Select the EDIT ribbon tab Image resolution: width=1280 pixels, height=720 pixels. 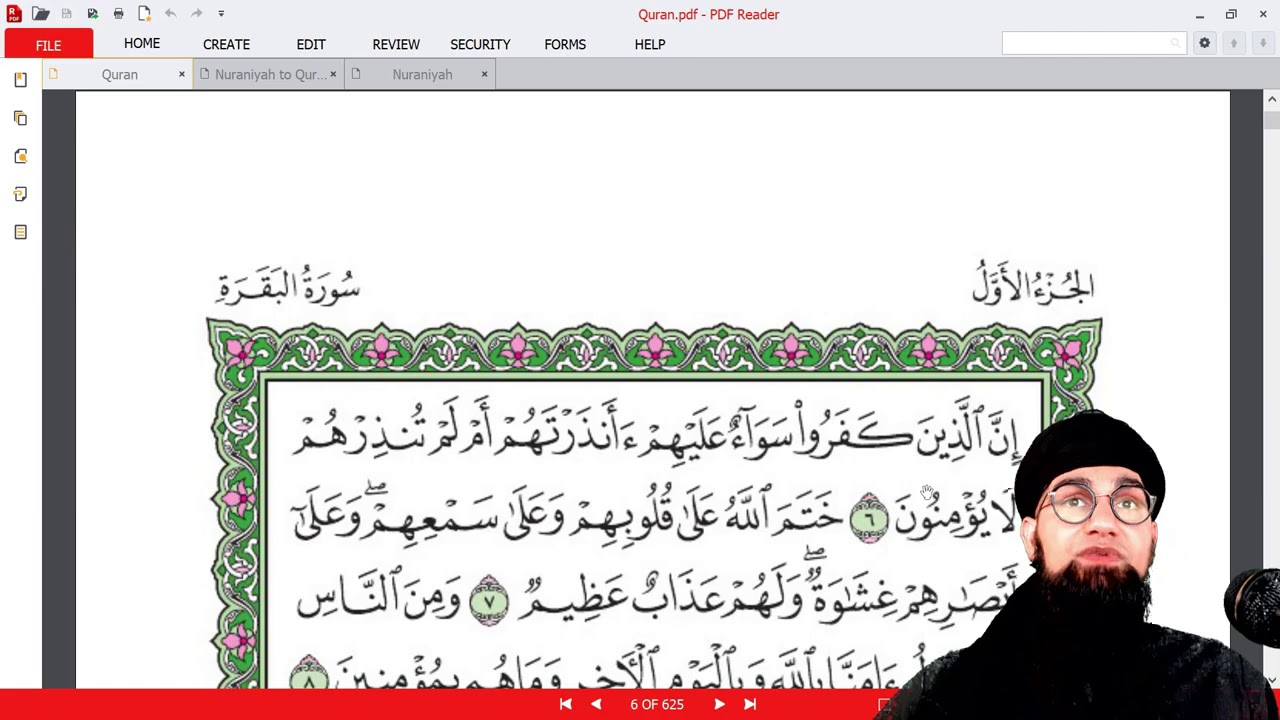[x=311, y=44]
